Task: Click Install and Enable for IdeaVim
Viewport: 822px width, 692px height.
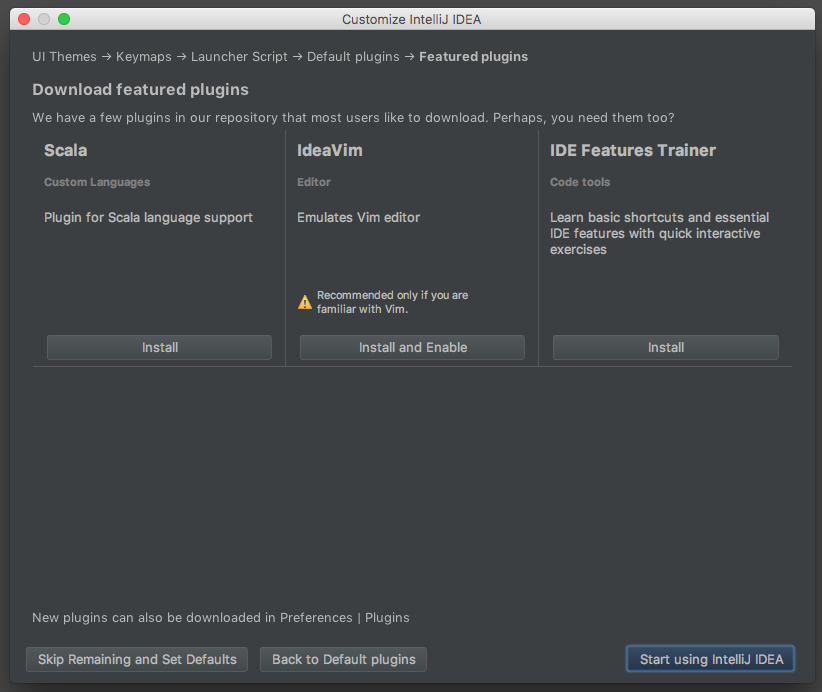Action: pyautogui.click(x=412, y=348)
